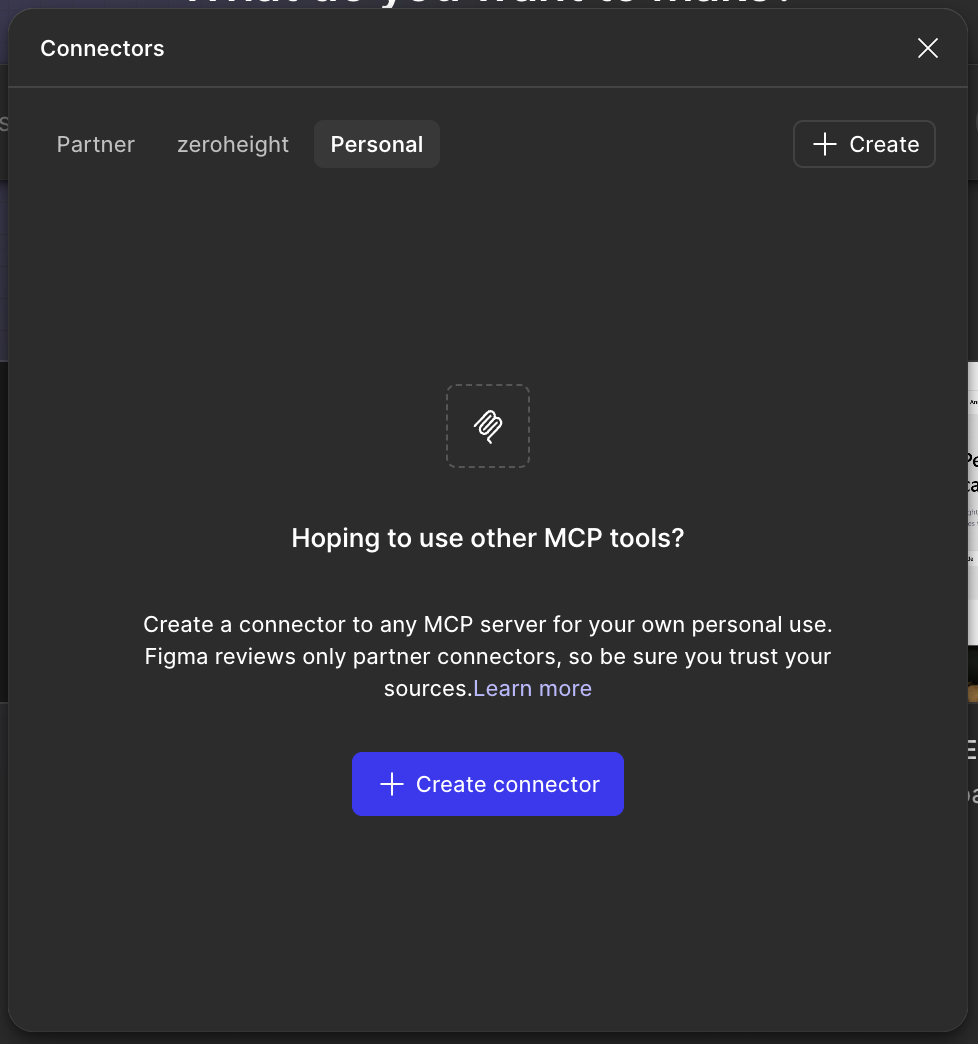Close the Connectors dialog with the X
The image size is (978, 1044).
(x=927, y=48)
